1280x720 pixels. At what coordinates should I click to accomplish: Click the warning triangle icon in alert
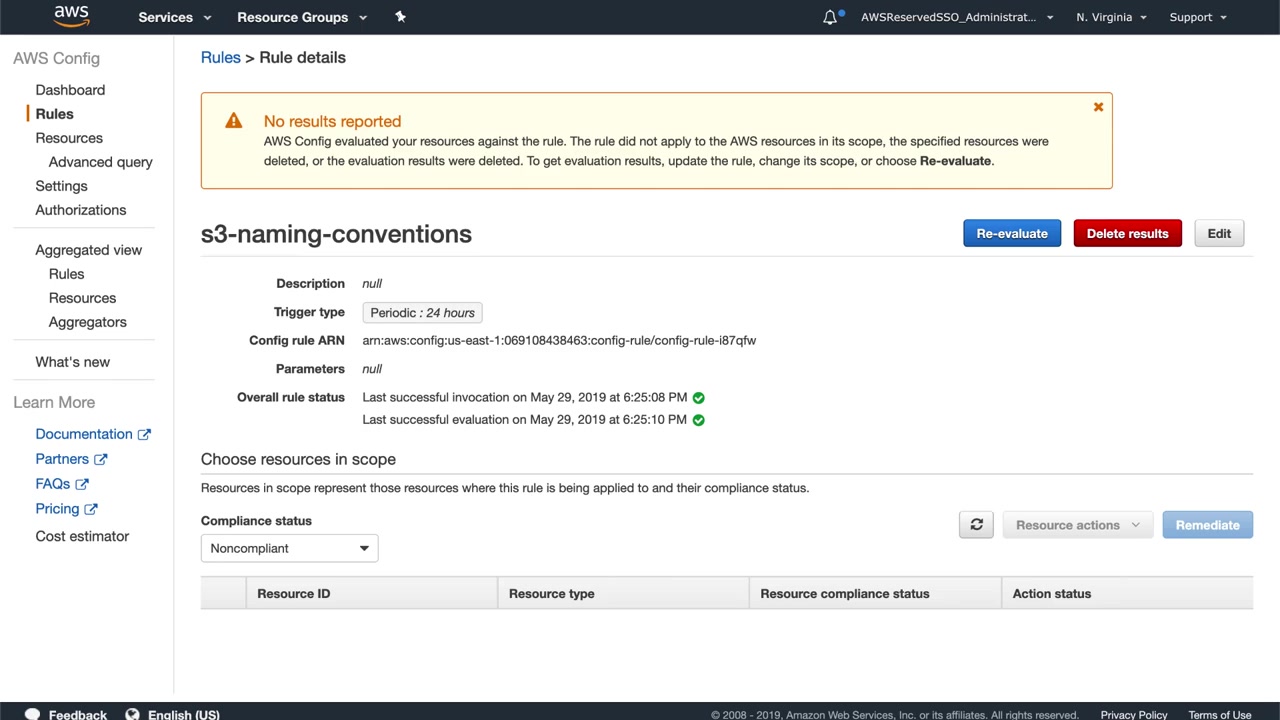(233, 121)
